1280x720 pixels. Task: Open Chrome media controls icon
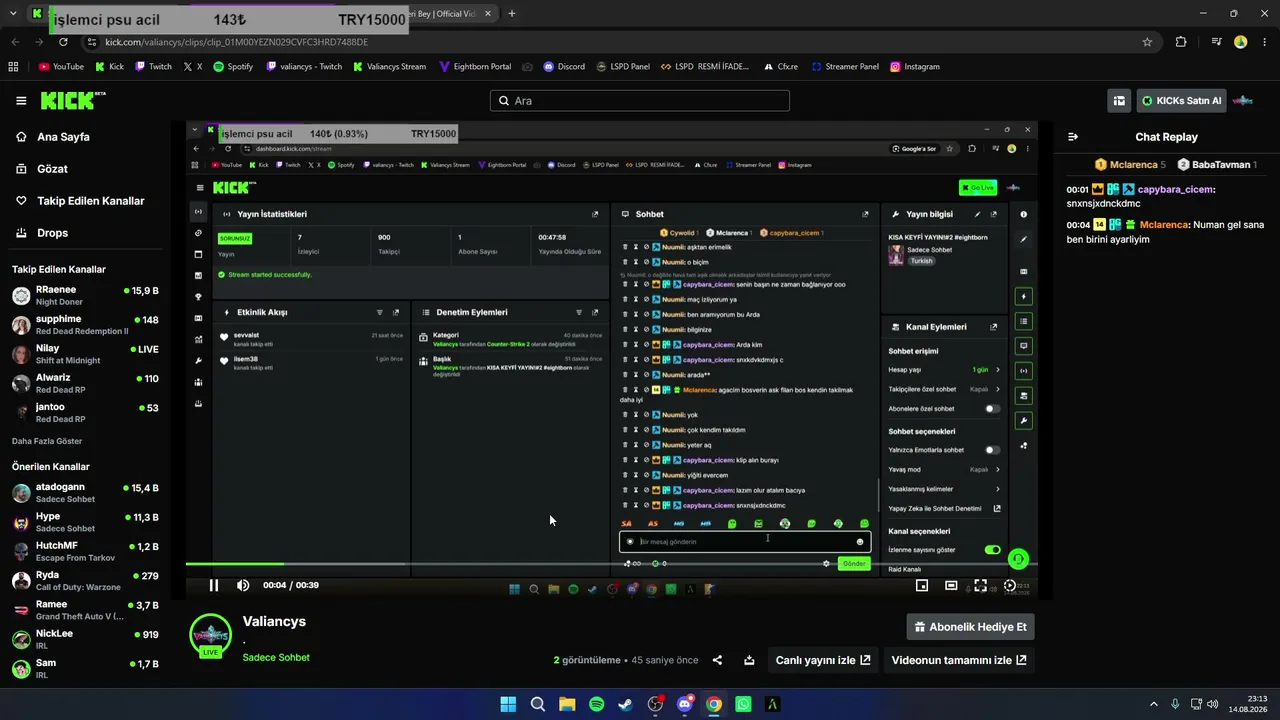click(x=1216, y=42)
